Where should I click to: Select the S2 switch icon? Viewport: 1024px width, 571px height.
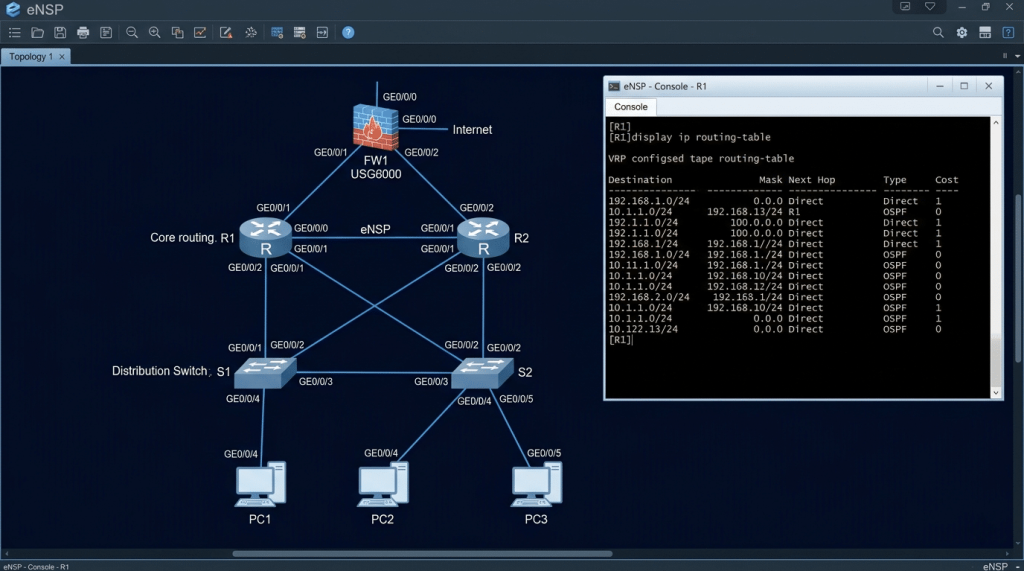[483, 372]
